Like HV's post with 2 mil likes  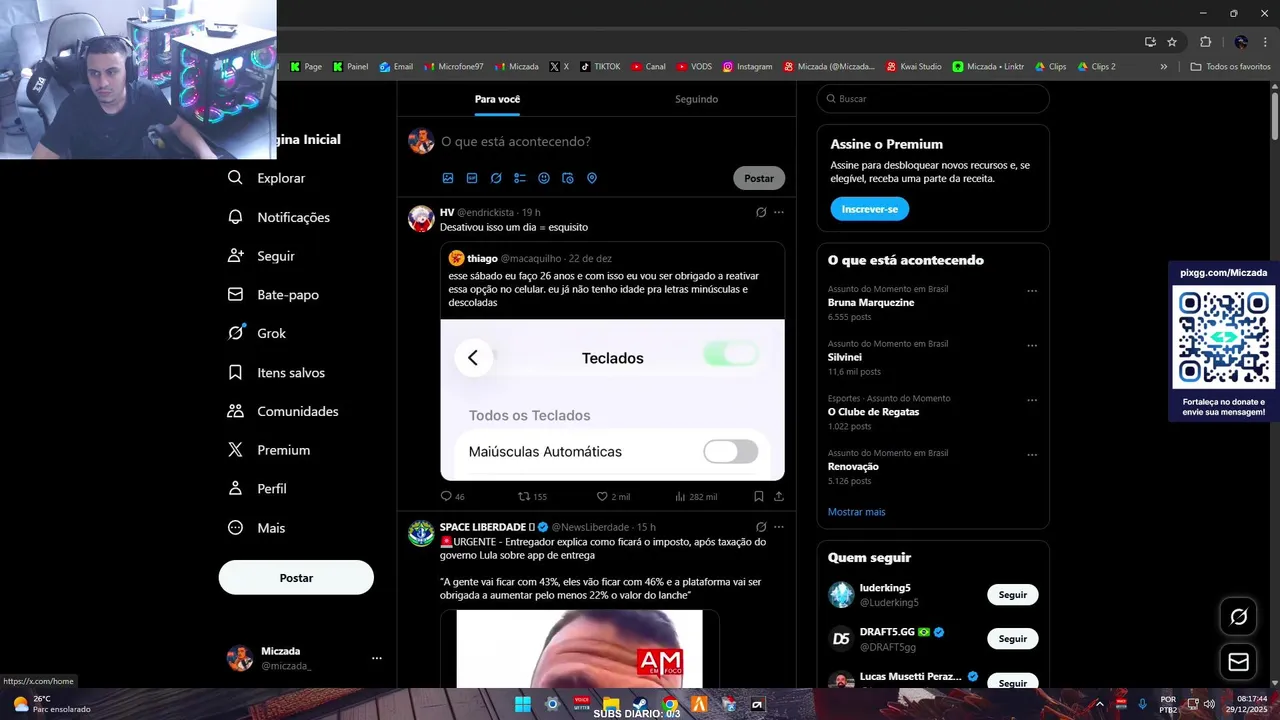602,496
